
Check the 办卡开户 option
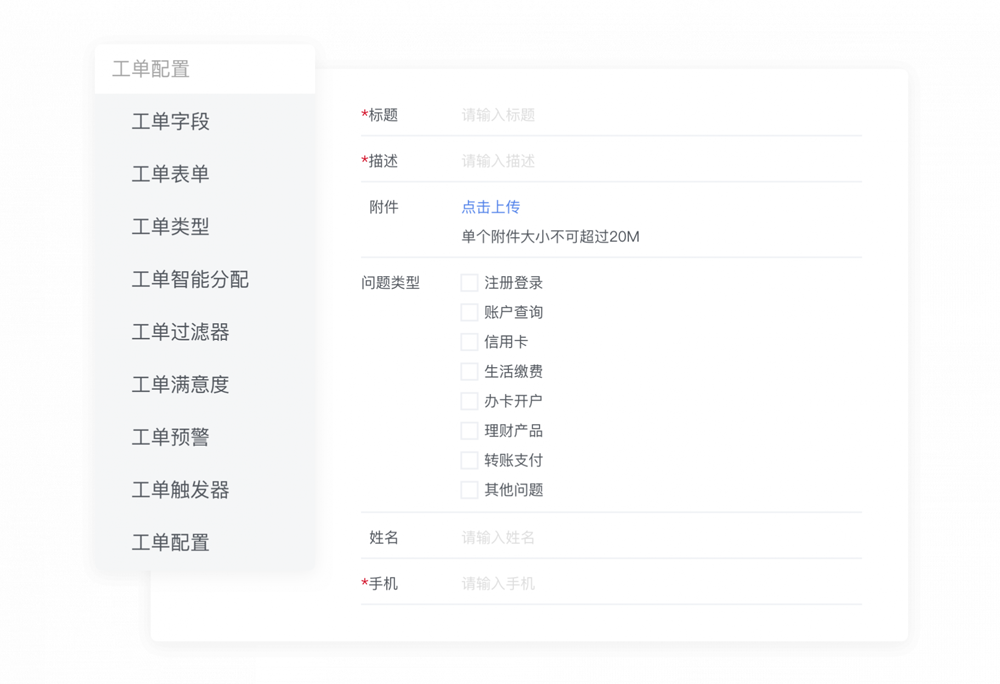[469, 401]
